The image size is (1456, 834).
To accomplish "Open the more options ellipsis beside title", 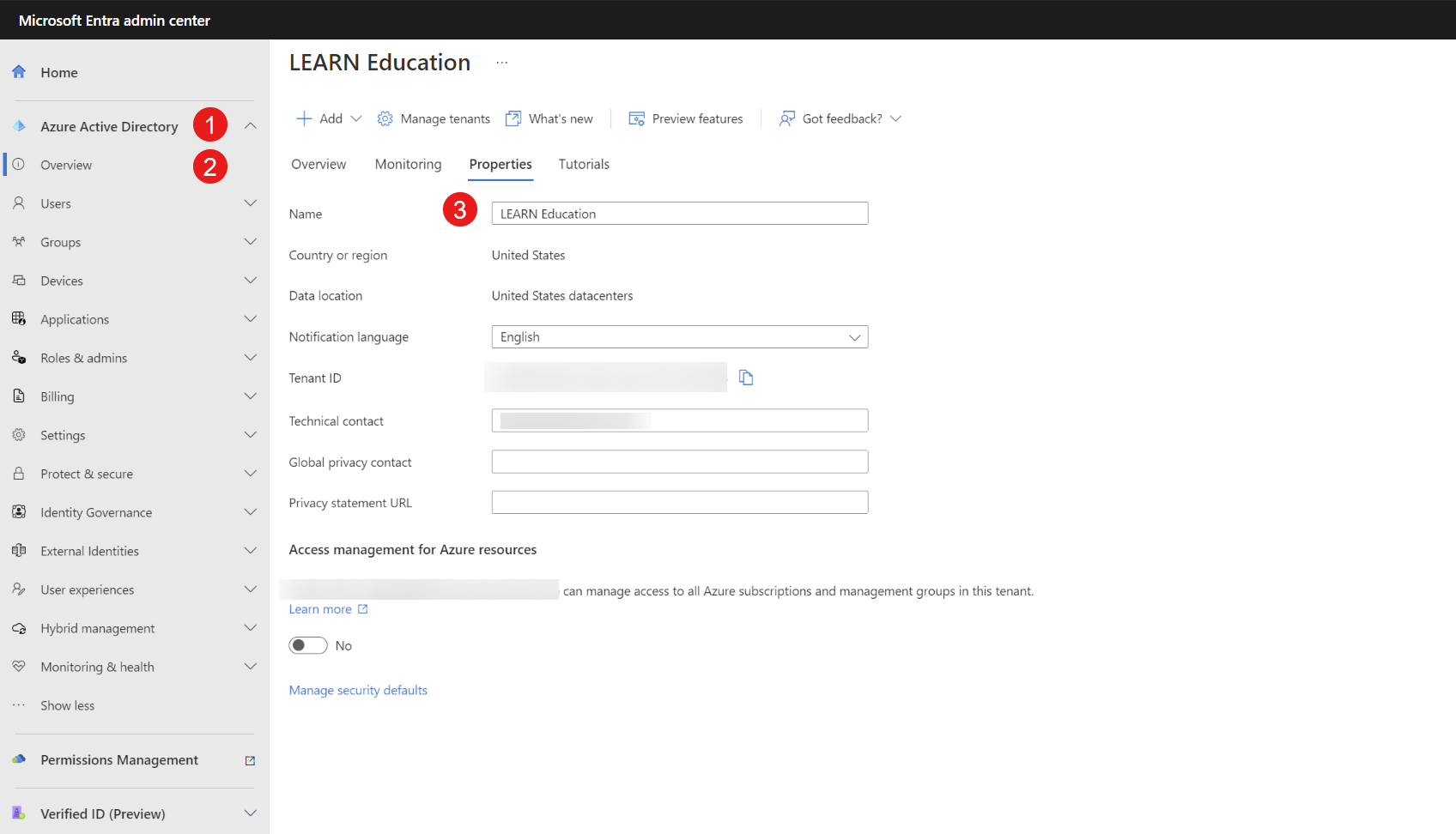I will click(502, 63).
